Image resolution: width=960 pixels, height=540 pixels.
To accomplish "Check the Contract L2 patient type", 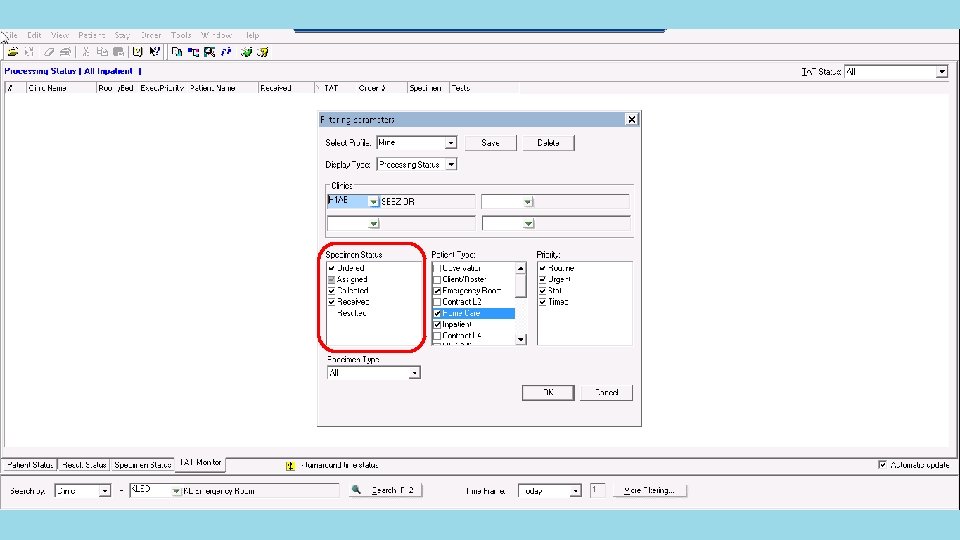I will coord(437,302).
